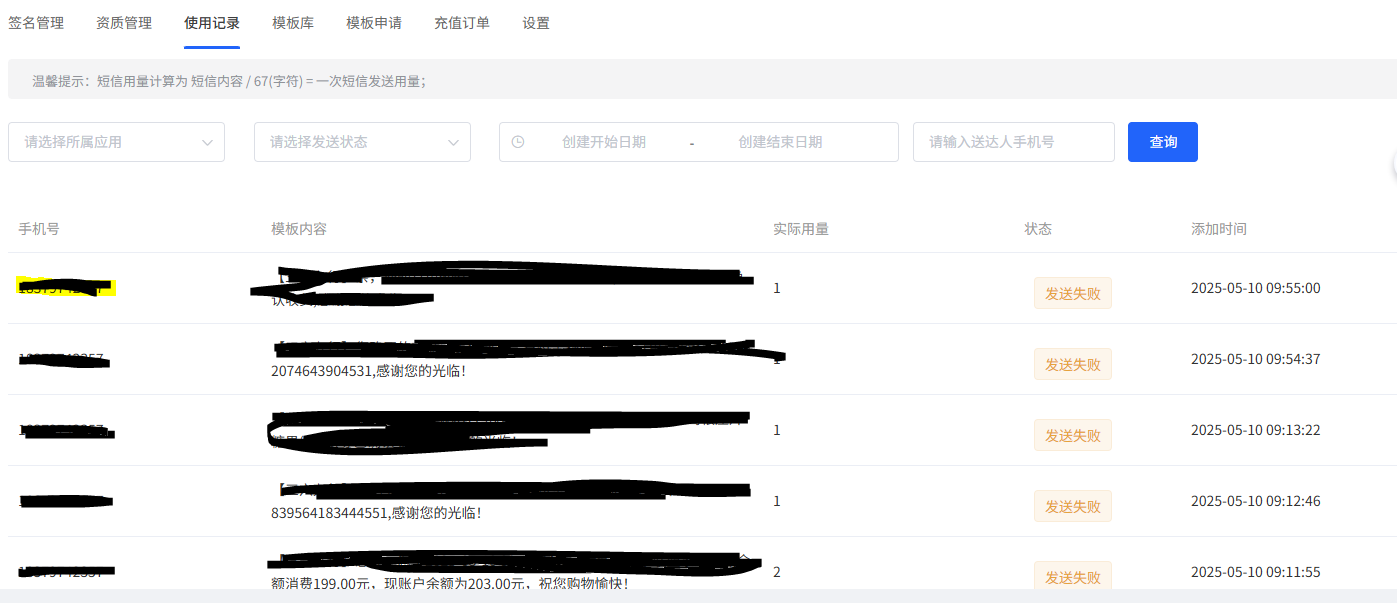Switch to the 资质管理 tab

coord(124,23)
